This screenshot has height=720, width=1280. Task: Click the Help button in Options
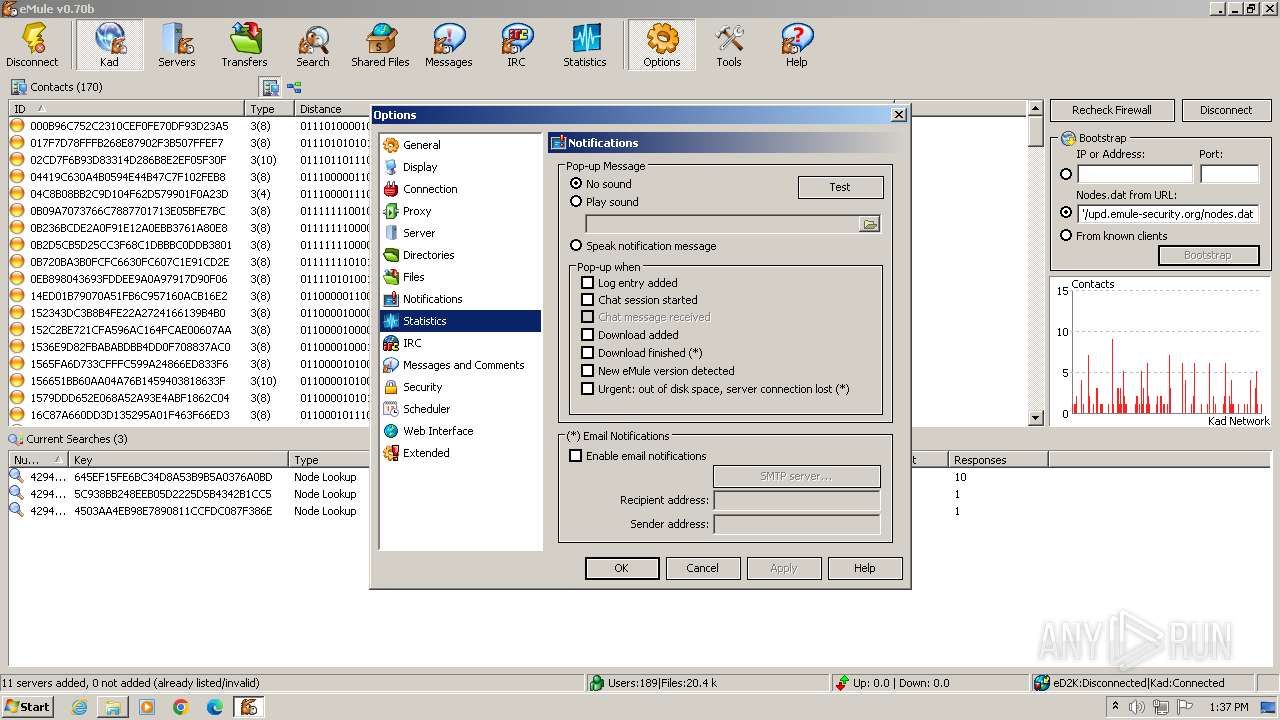pos(865,568)
